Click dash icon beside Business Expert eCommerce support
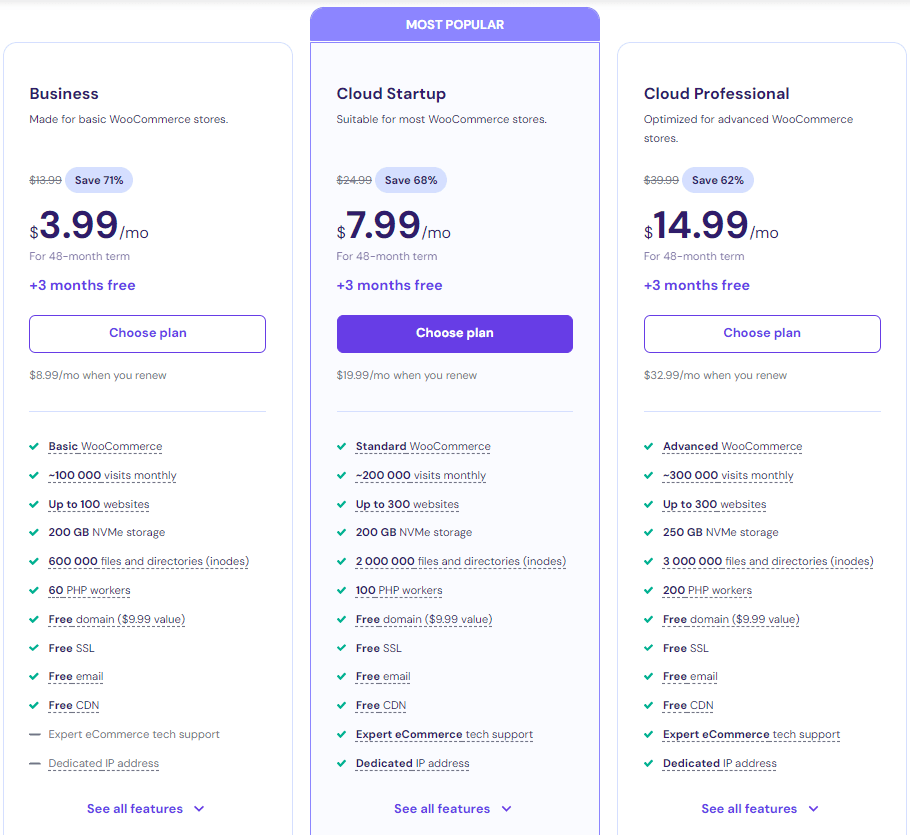 pos(35,734)
